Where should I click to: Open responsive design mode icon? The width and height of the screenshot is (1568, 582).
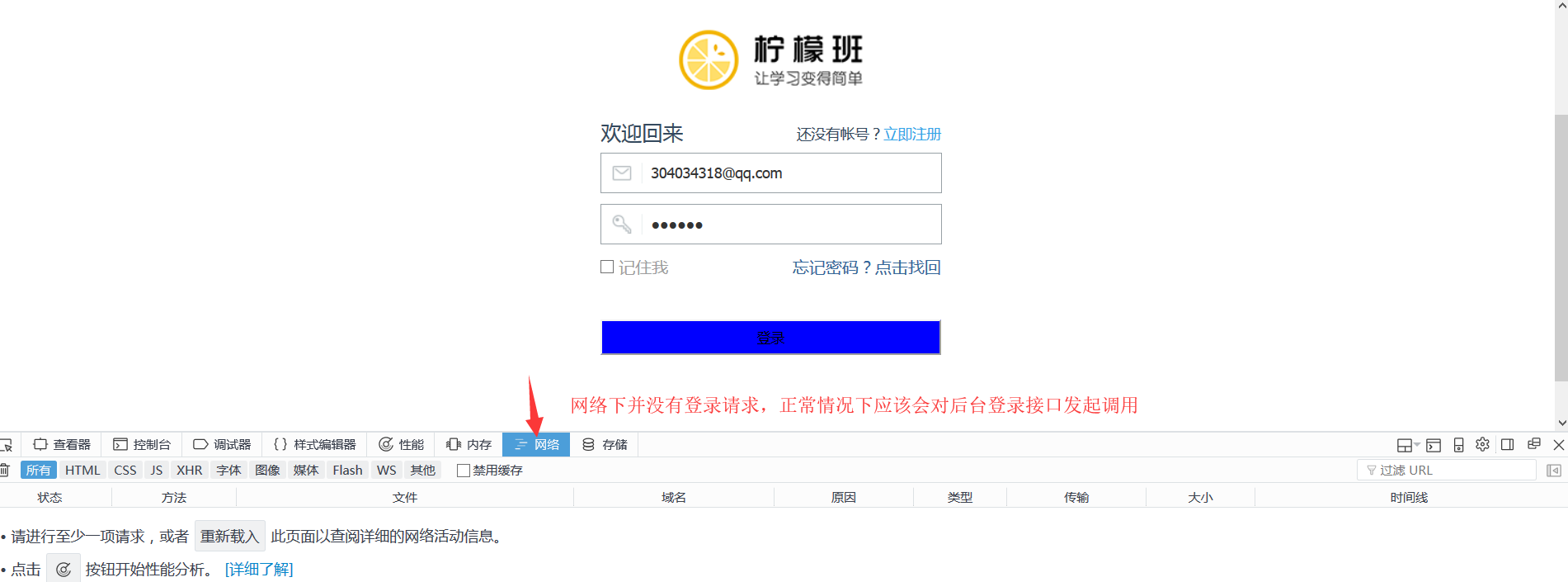click(x=1458, y=445)
